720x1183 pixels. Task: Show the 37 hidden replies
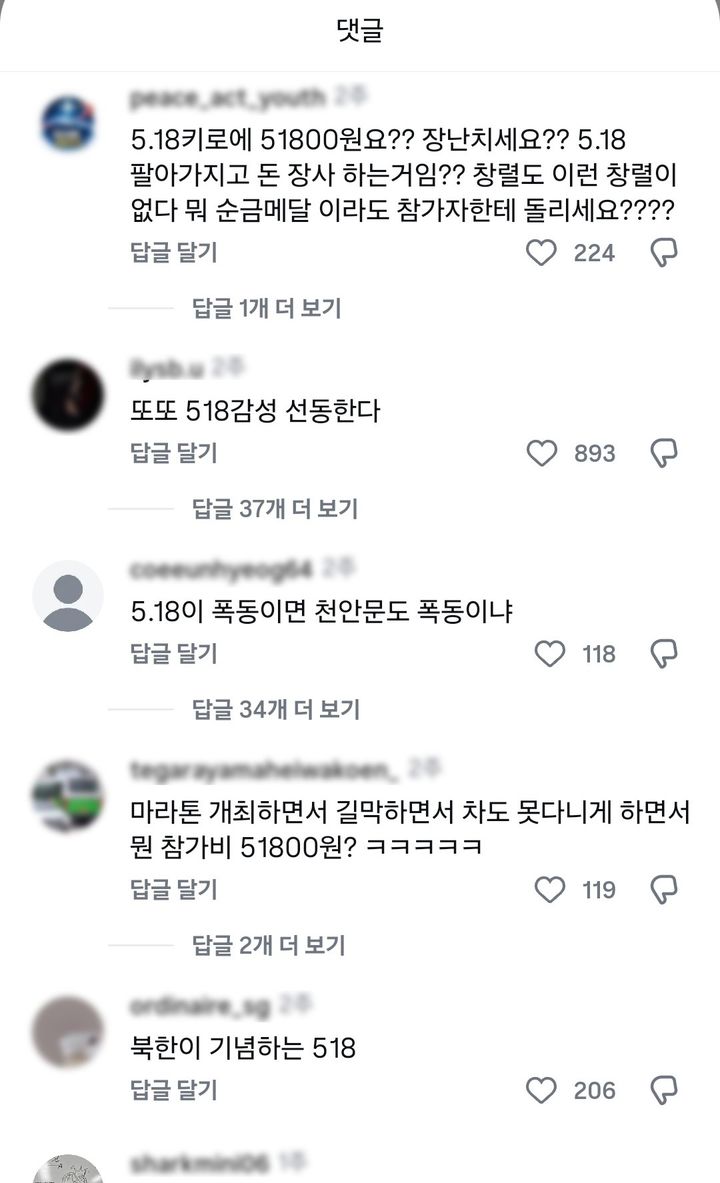click(273, 510)
